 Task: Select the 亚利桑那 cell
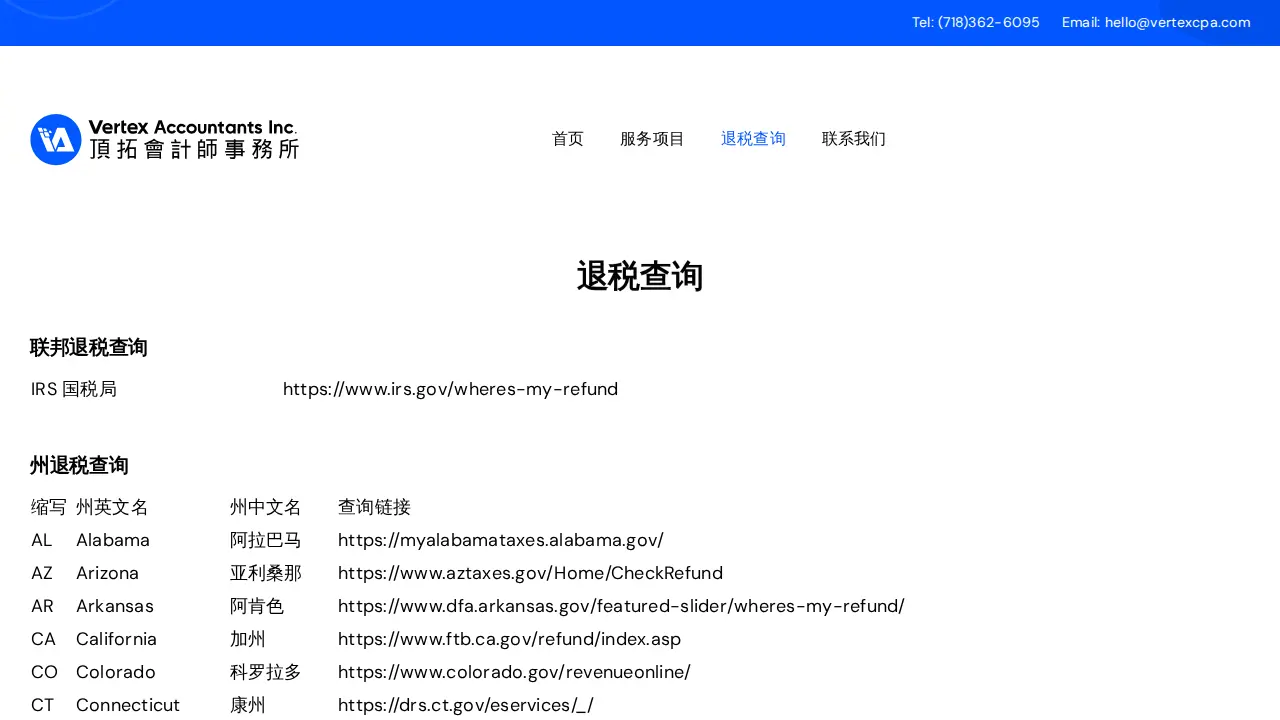coord(266,573)
